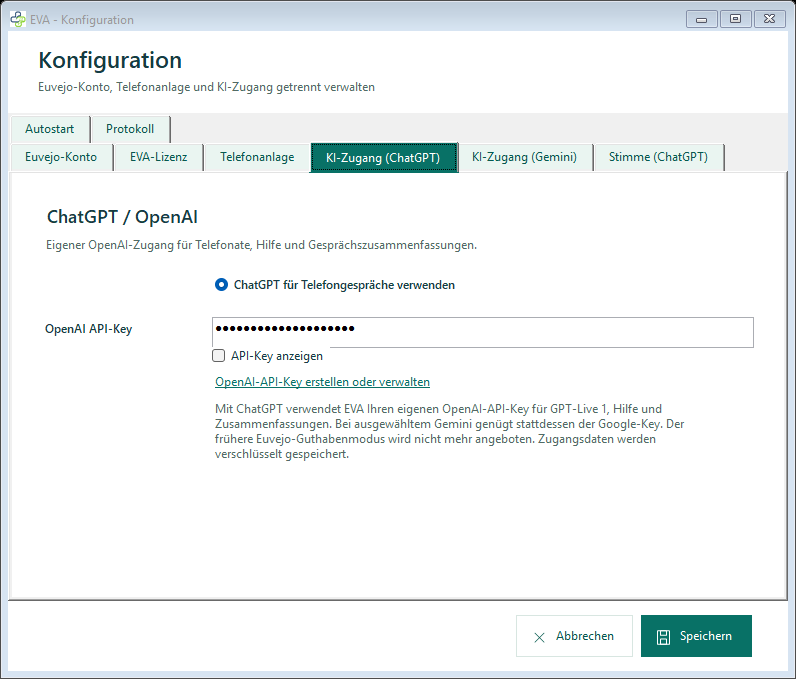Open the Stimme (ChatGPT) tab

[x=658, y=157]
